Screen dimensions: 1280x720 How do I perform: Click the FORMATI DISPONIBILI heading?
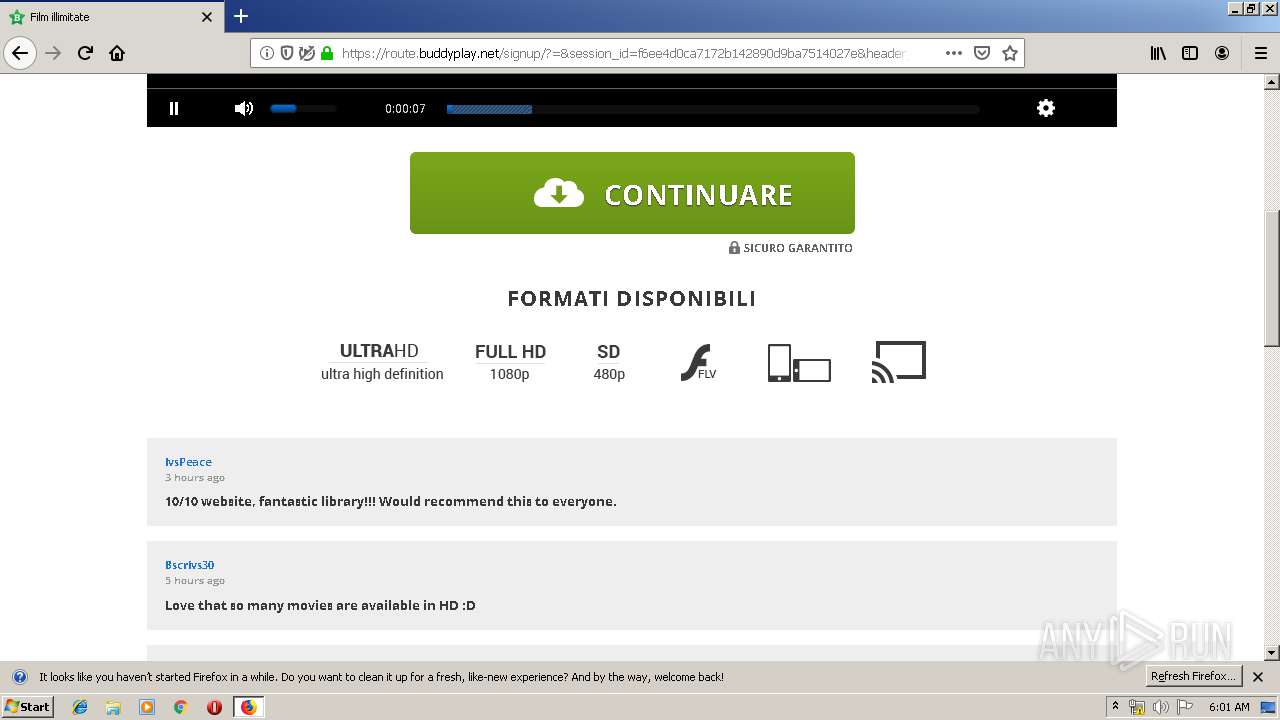(632, 298)
